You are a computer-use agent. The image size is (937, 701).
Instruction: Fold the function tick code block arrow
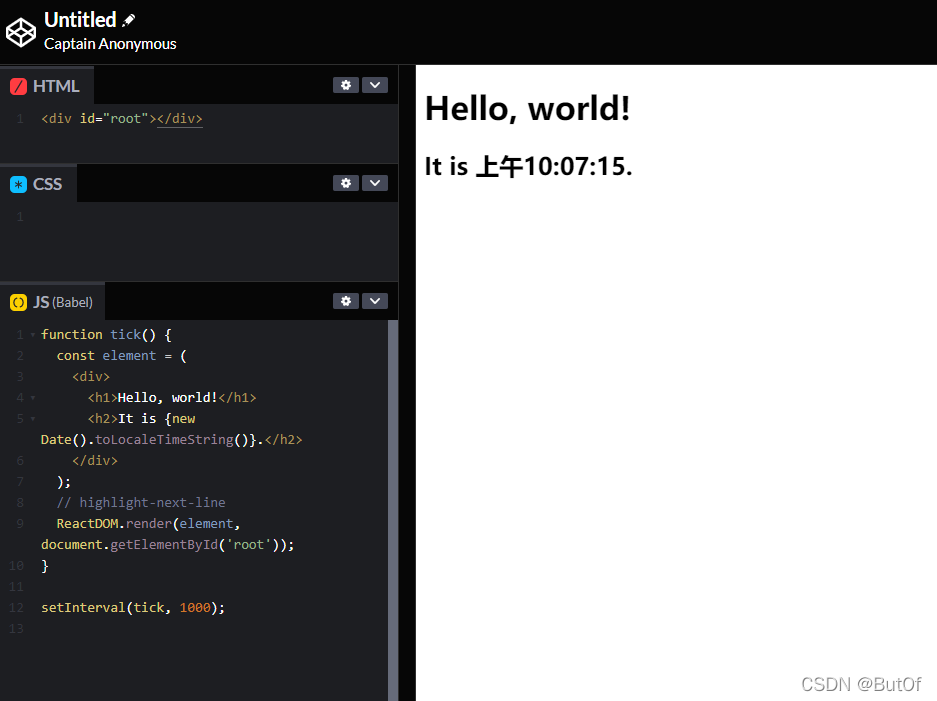click(x=33, y=335)
